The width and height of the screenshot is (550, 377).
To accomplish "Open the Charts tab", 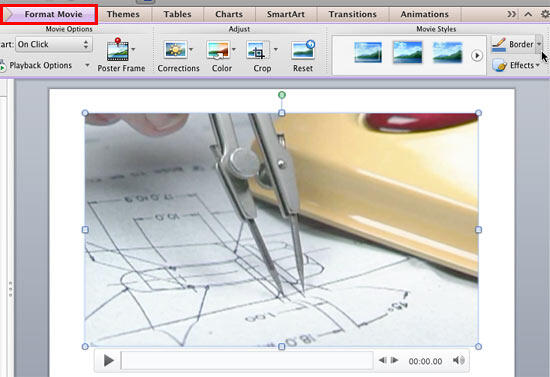I will 229,14.
